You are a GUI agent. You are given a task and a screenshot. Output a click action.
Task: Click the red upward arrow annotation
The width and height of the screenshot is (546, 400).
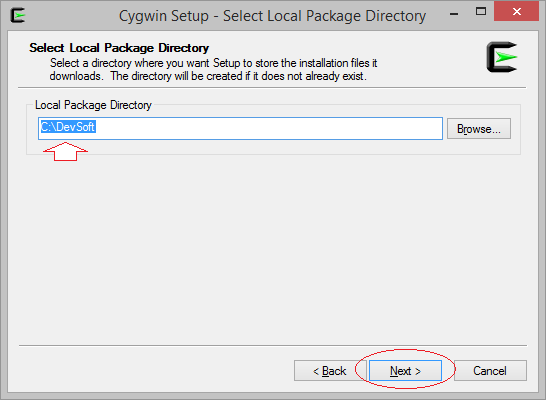pyautogui.click(x=65, y=151)
